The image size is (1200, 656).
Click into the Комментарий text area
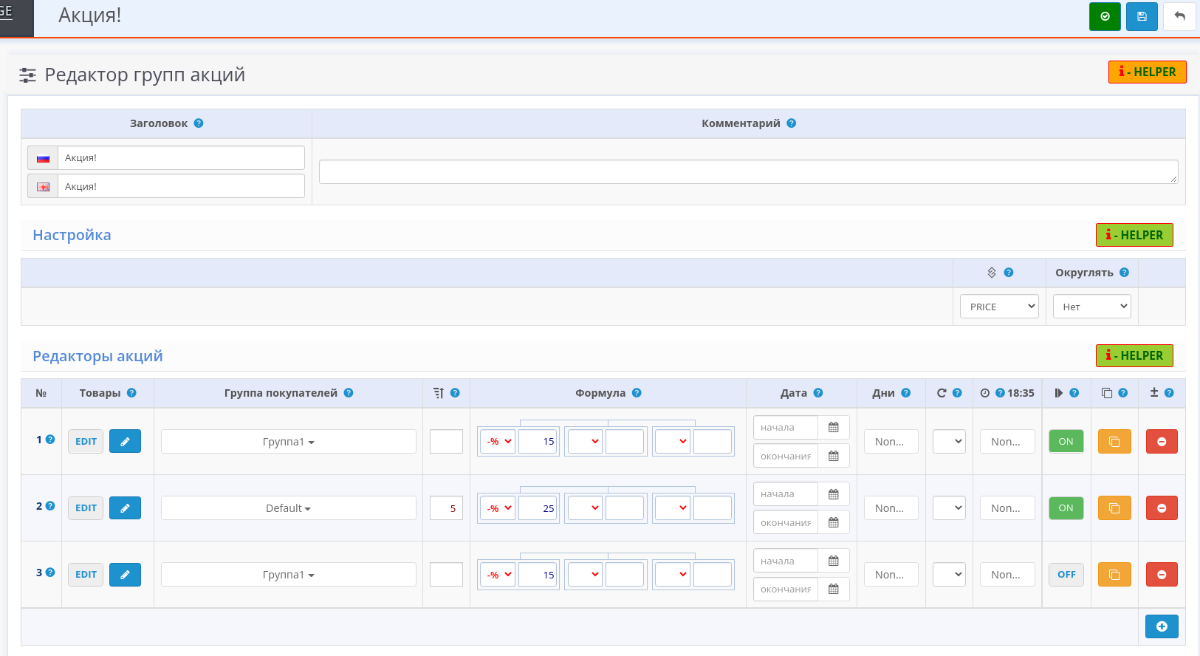[748, 172]
